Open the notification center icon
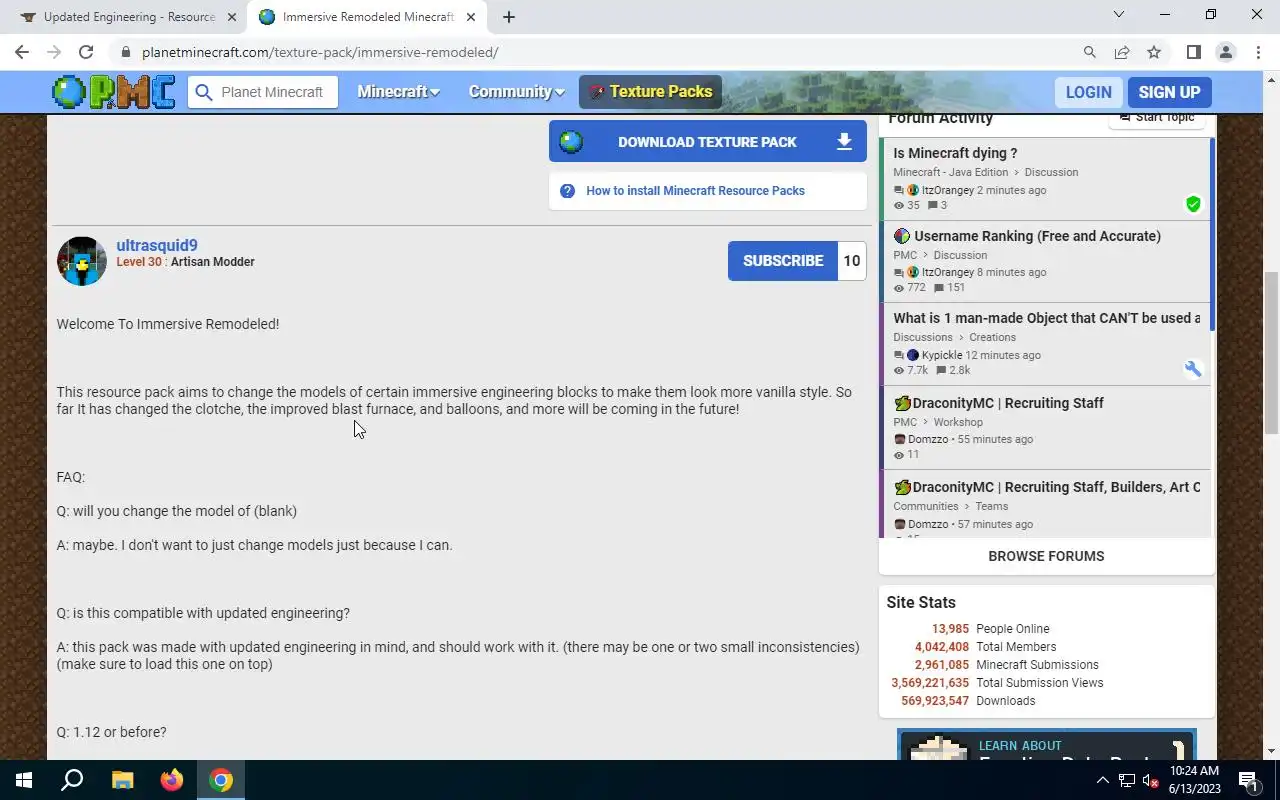Screen dimensions: 1280x800 [1248, 780]
